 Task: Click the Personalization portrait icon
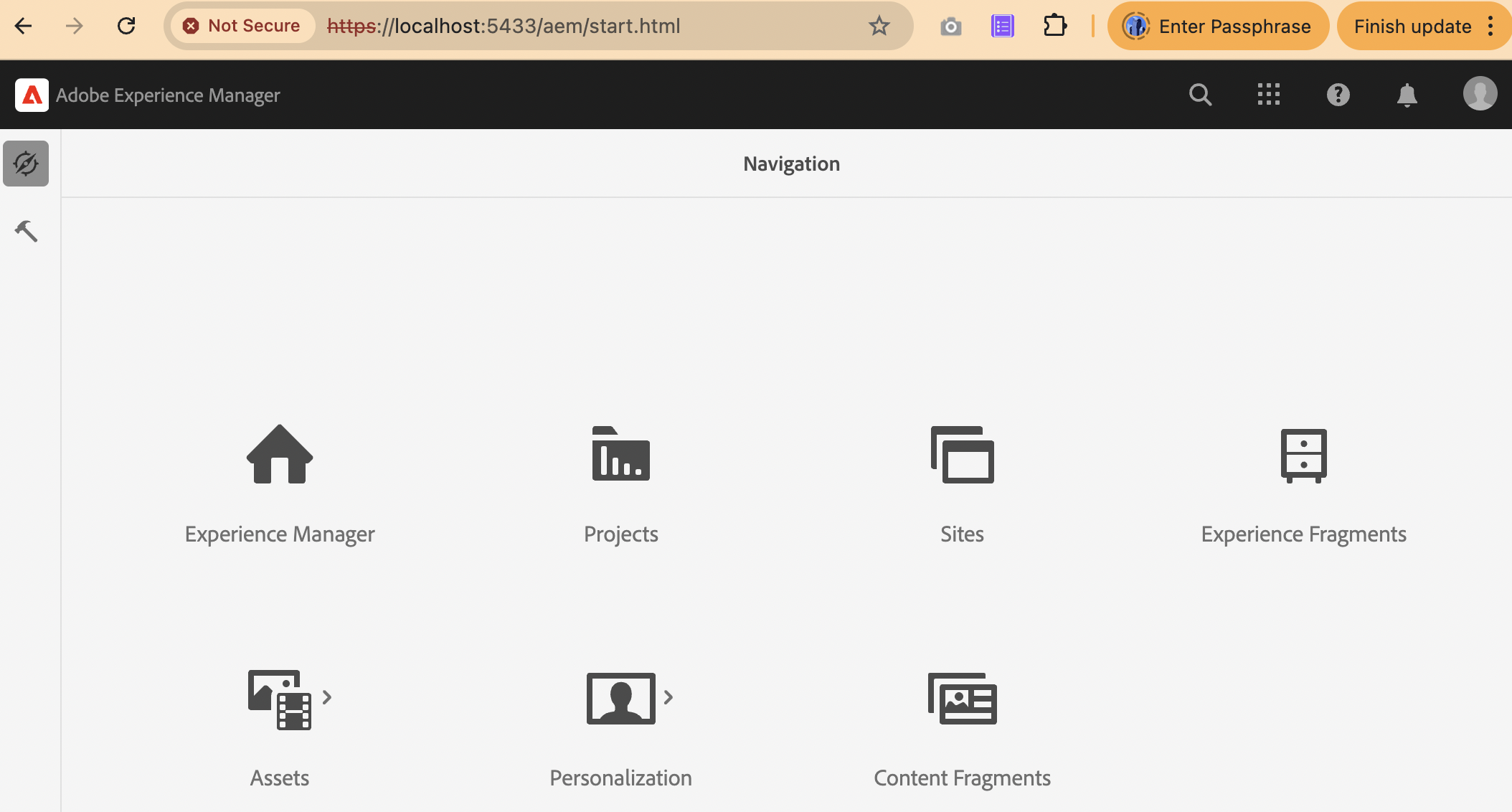(620, 698)
